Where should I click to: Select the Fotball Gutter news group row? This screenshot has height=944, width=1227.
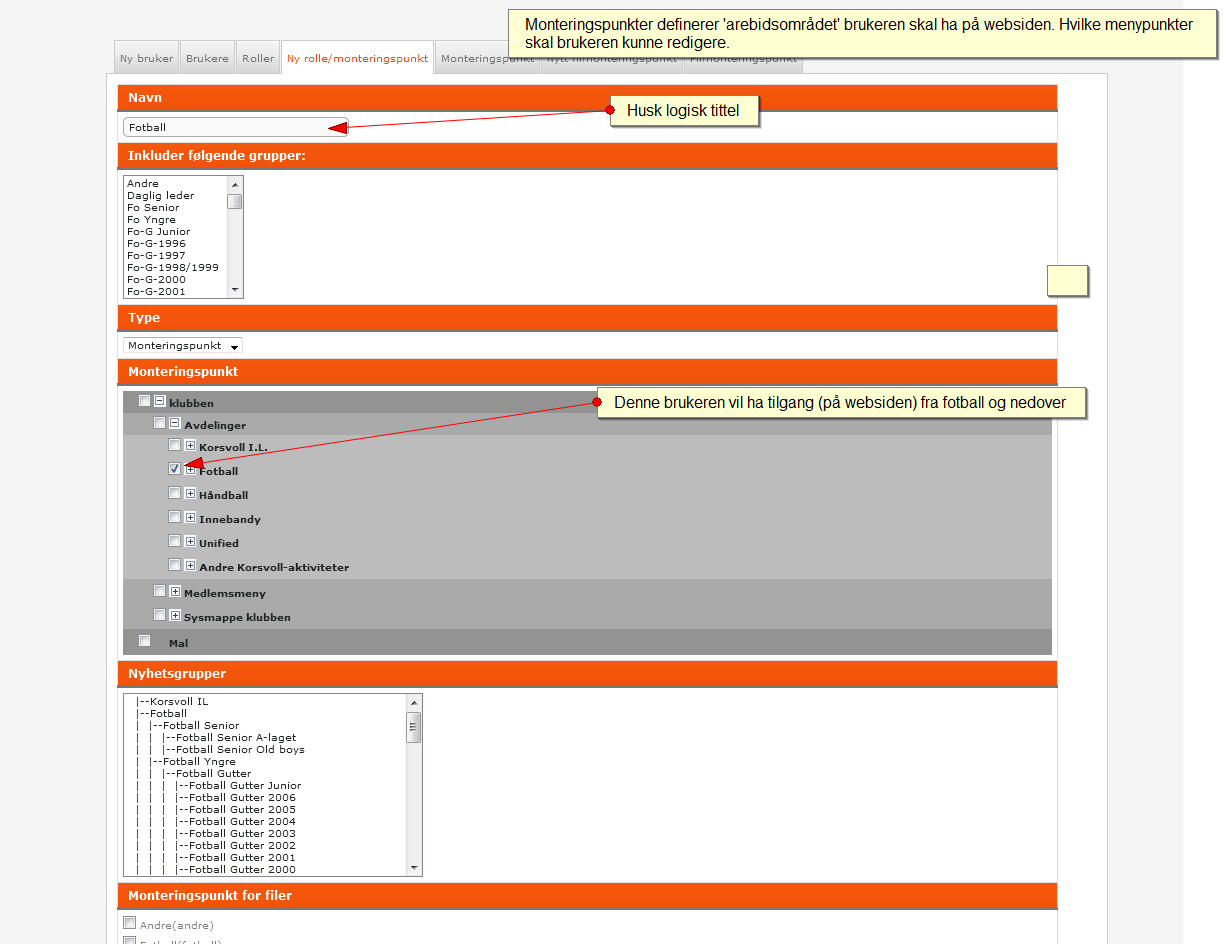[194, 774]
